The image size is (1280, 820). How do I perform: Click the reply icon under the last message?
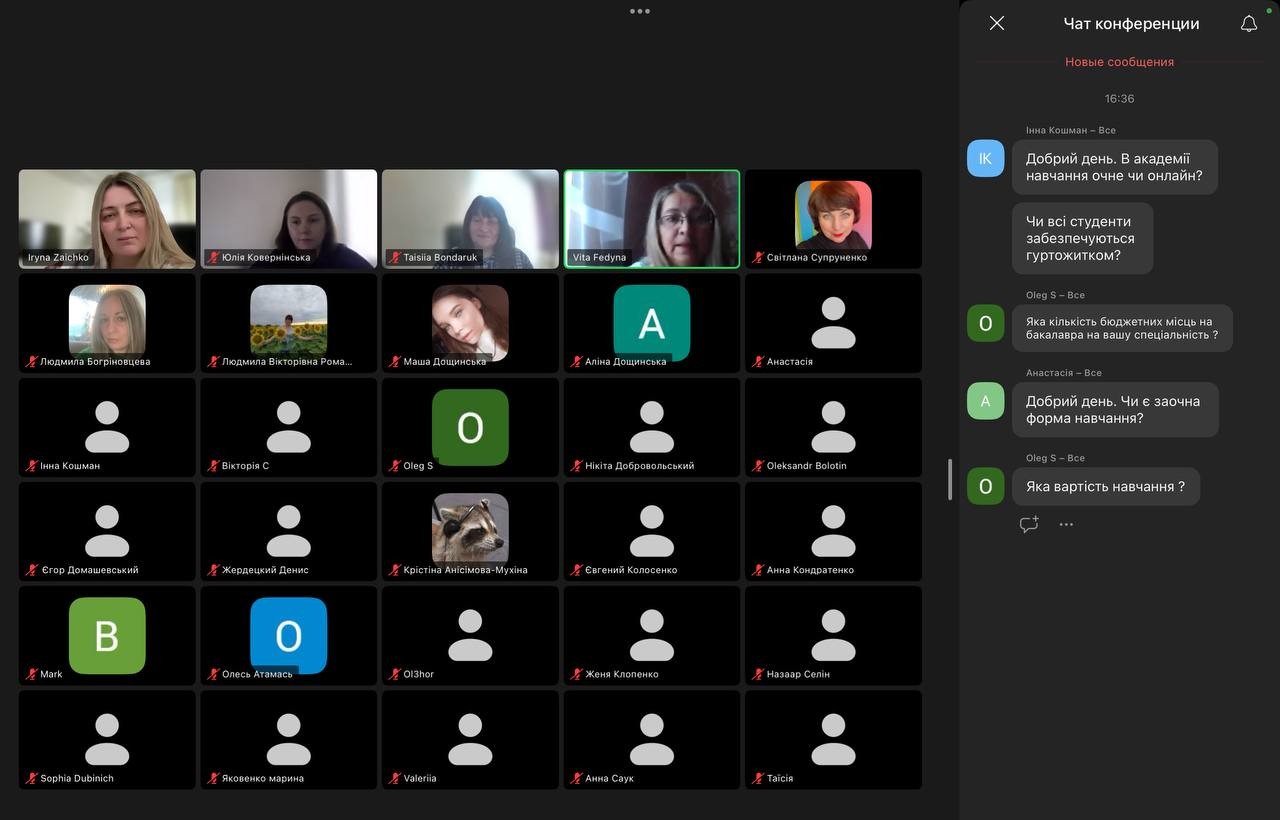click(x=1028, y=524)
